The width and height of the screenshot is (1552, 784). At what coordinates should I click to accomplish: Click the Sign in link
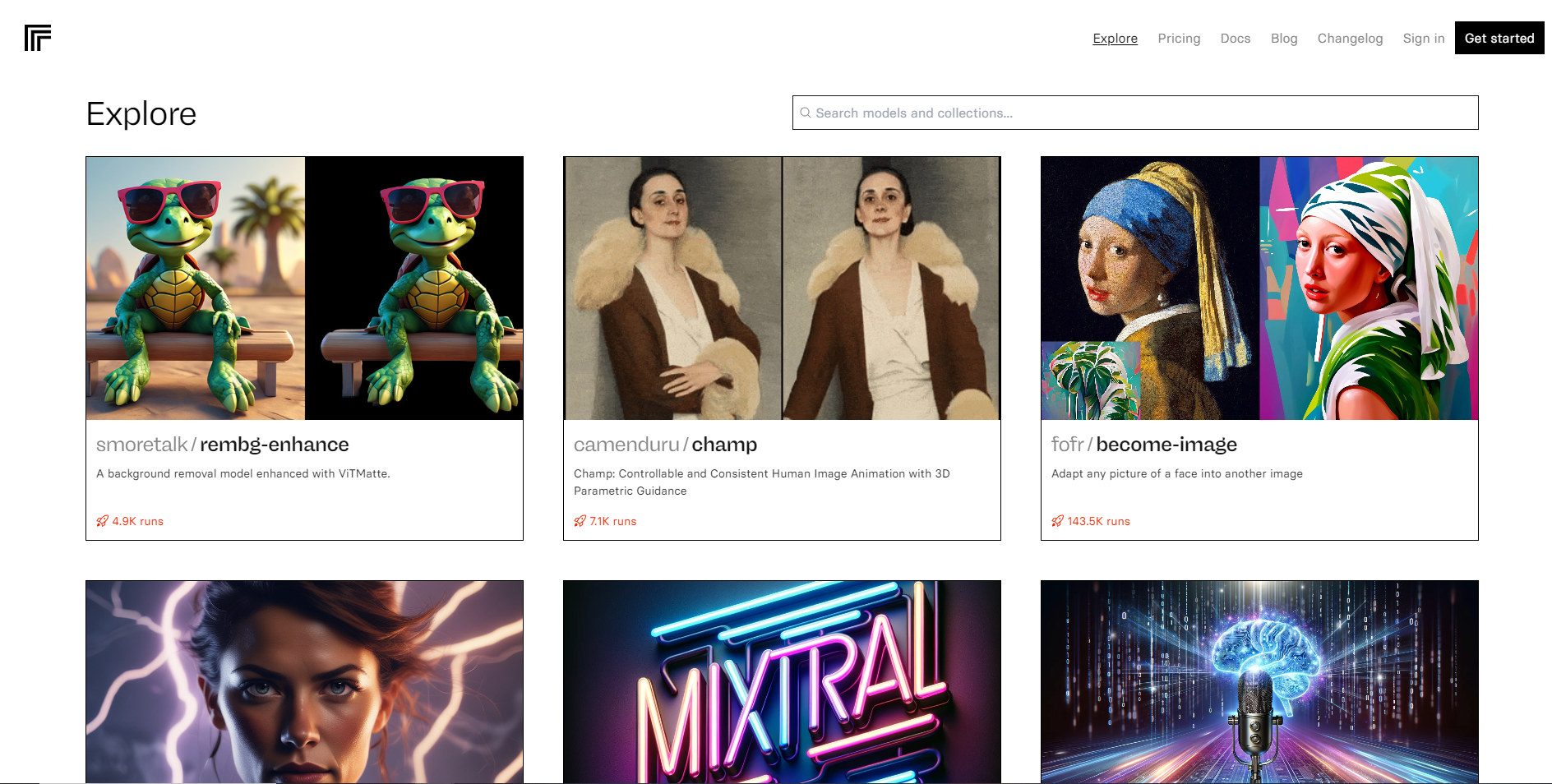tap(1423, 39)
